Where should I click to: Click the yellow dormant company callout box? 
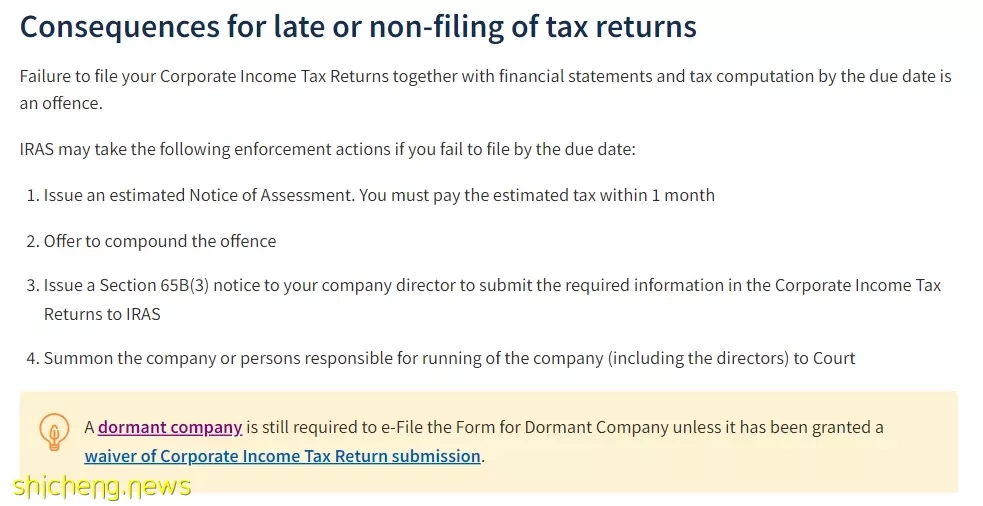tap(488, 442)
